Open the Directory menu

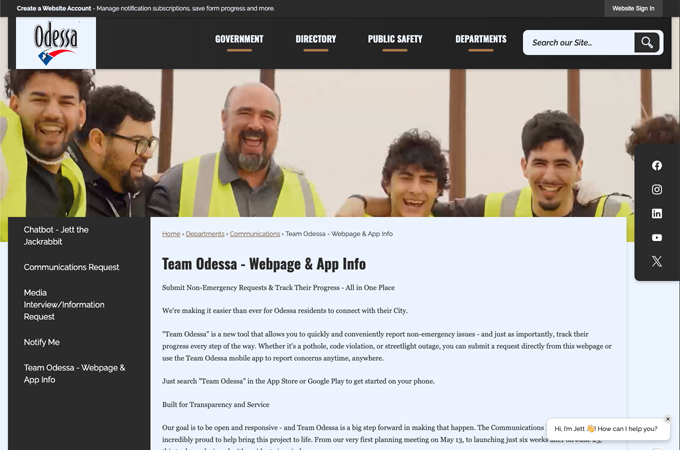point(316,39)
